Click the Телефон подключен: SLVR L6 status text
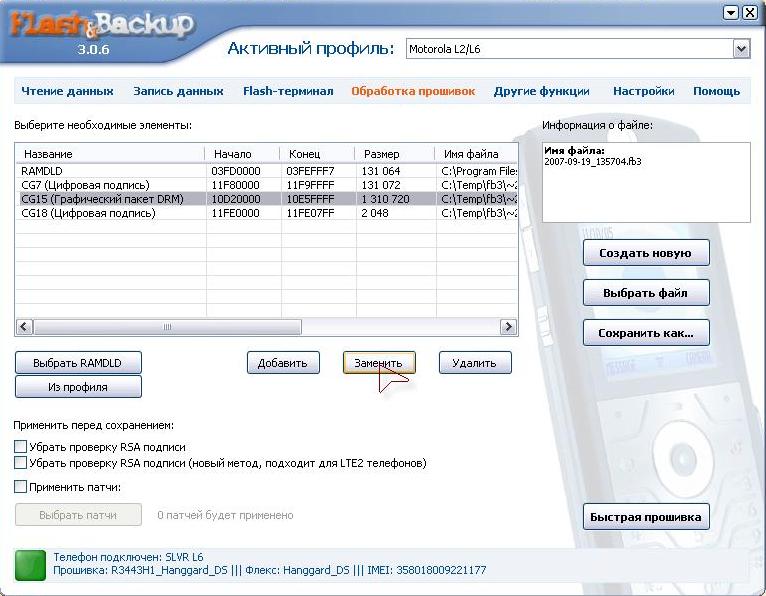This screenshot has width=766, height=596. (128, 557)
